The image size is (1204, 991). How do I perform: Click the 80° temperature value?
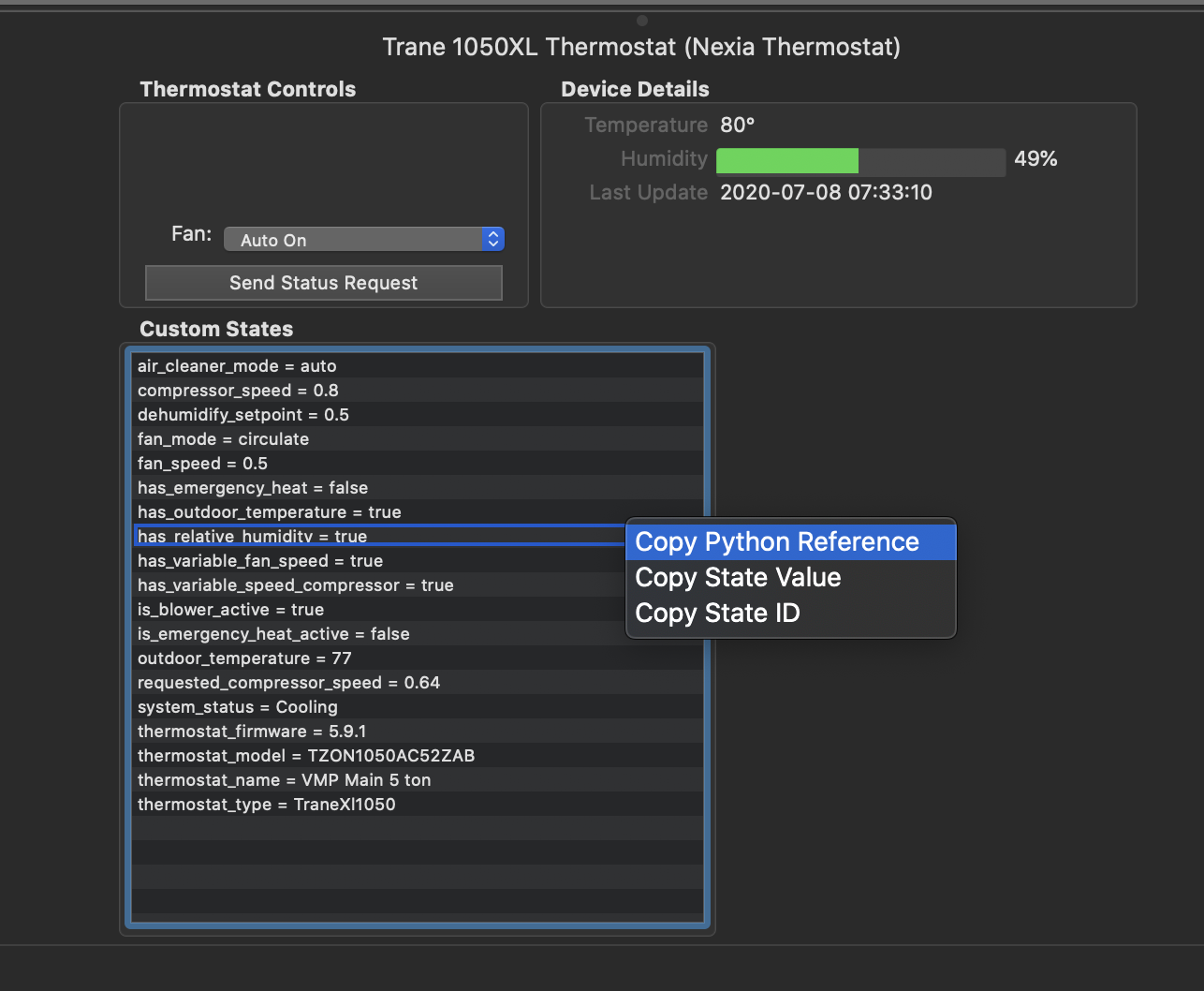pyautogui.click(x=738, y=125)
